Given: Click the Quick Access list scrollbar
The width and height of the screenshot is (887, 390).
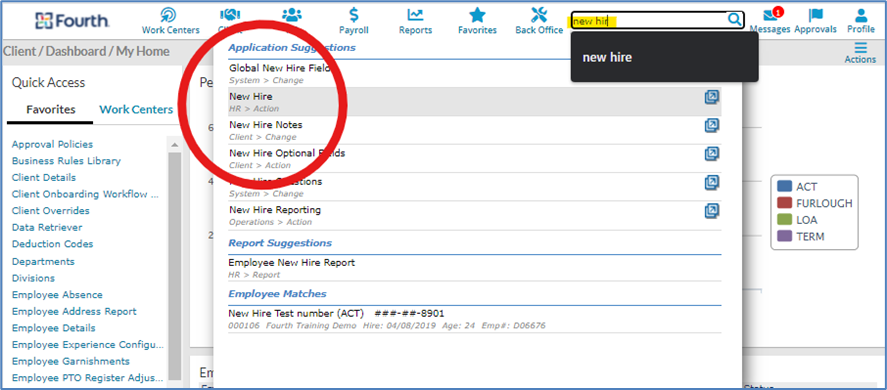Looking at the screenshot, I should [175, 266].
